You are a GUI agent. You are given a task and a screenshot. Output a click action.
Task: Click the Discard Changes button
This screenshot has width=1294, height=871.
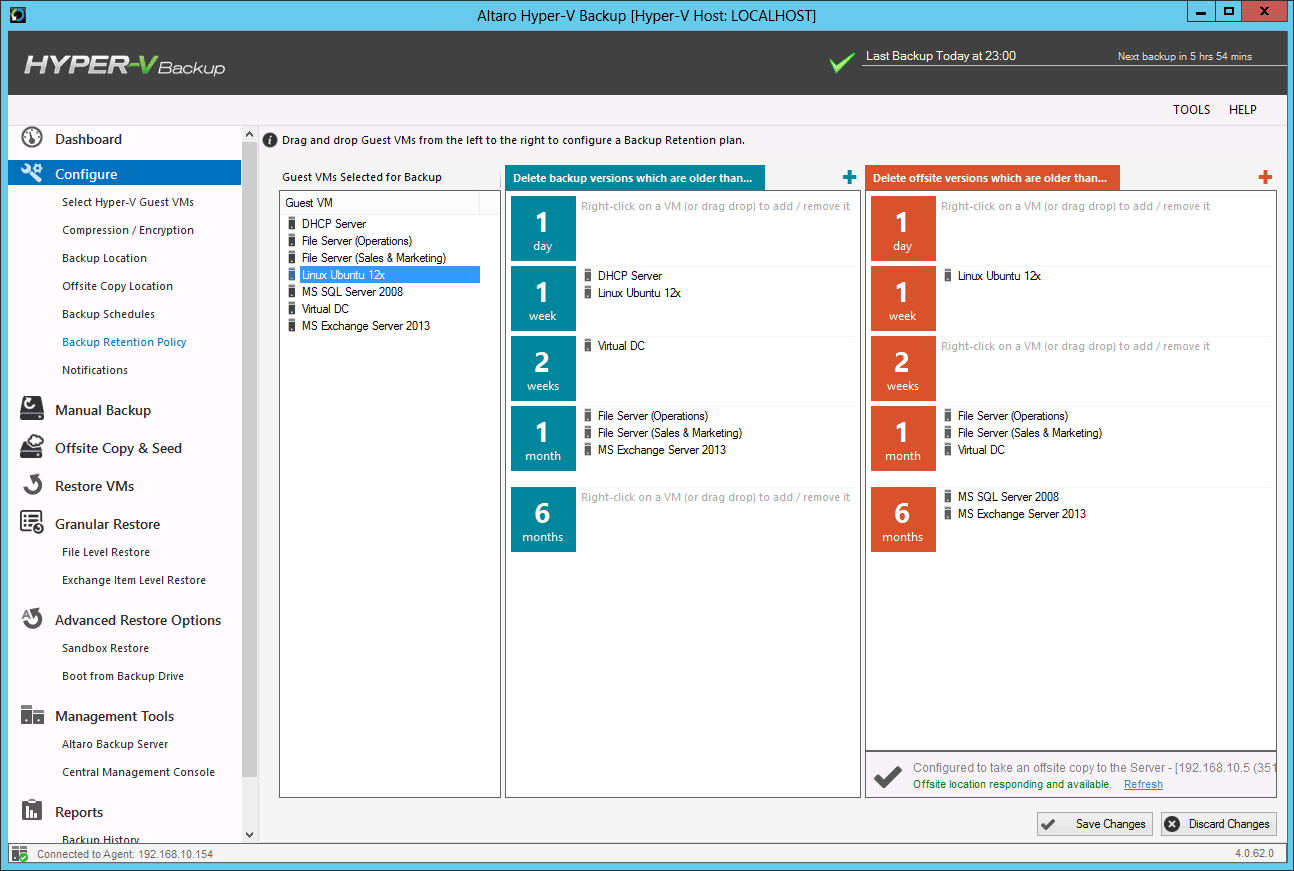tap(1218, 824)
